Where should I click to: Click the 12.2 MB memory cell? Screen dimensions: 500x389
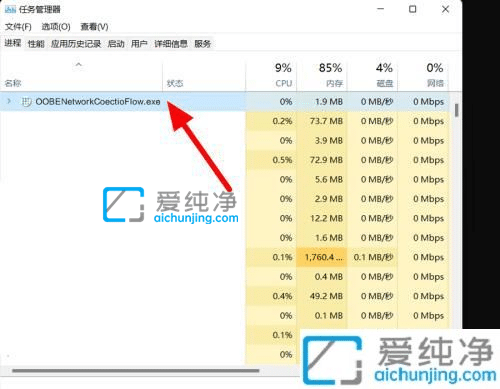[x=322, y=218]
